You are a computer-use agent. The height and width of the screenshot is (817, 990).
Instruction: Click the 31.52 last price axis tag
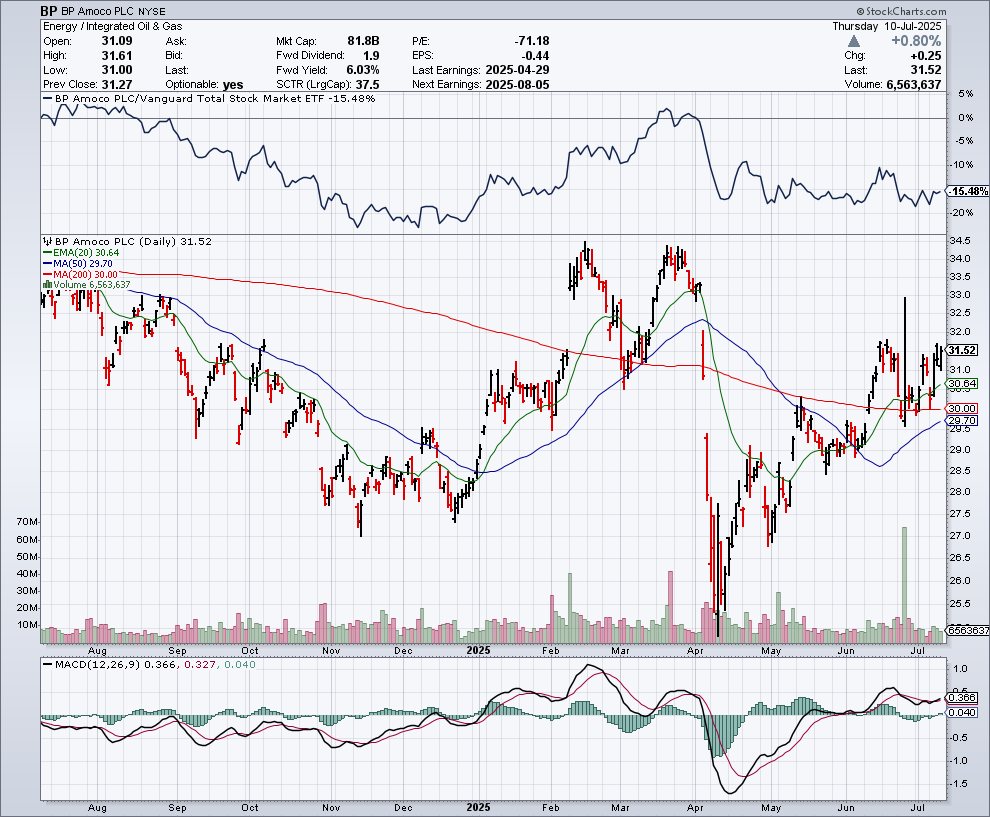962,350
